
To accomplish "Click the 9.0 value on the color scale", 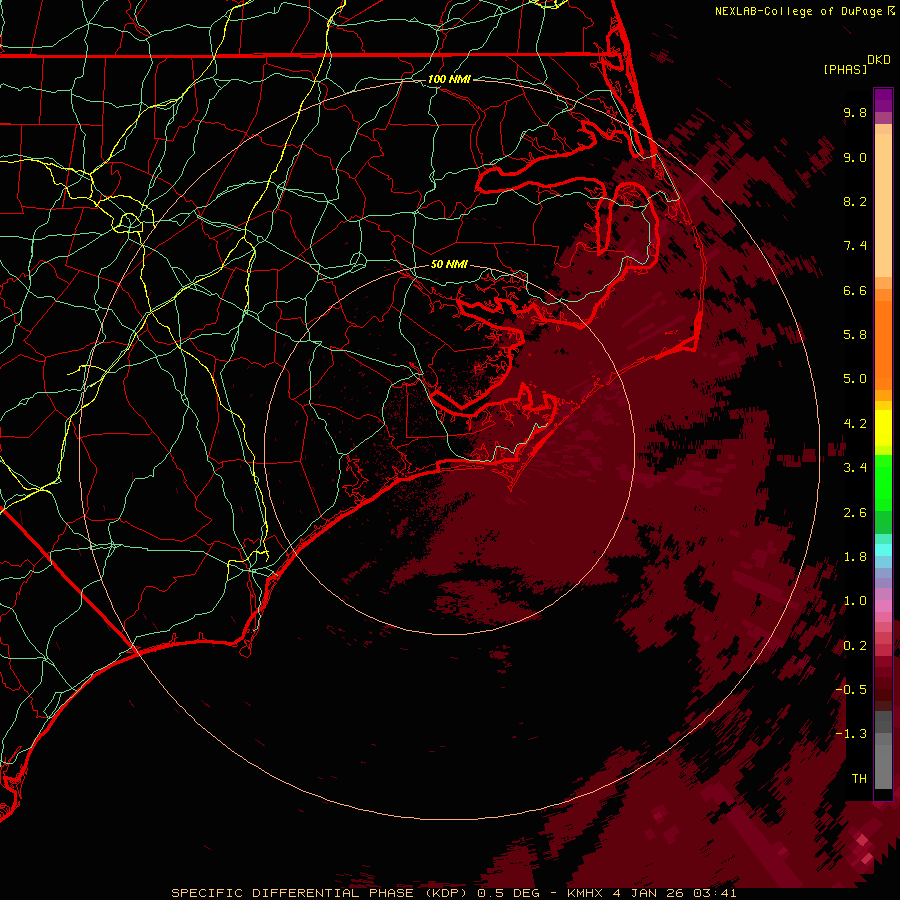I will (x=855, y=157).
